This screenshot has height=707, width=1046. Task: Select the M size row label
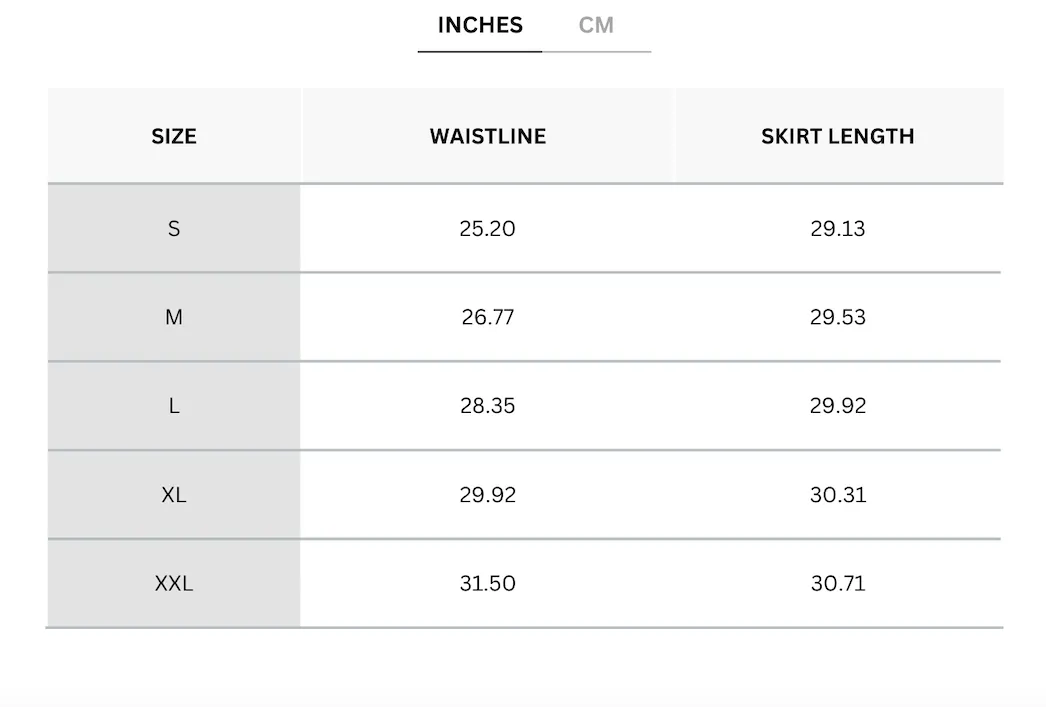174,317
